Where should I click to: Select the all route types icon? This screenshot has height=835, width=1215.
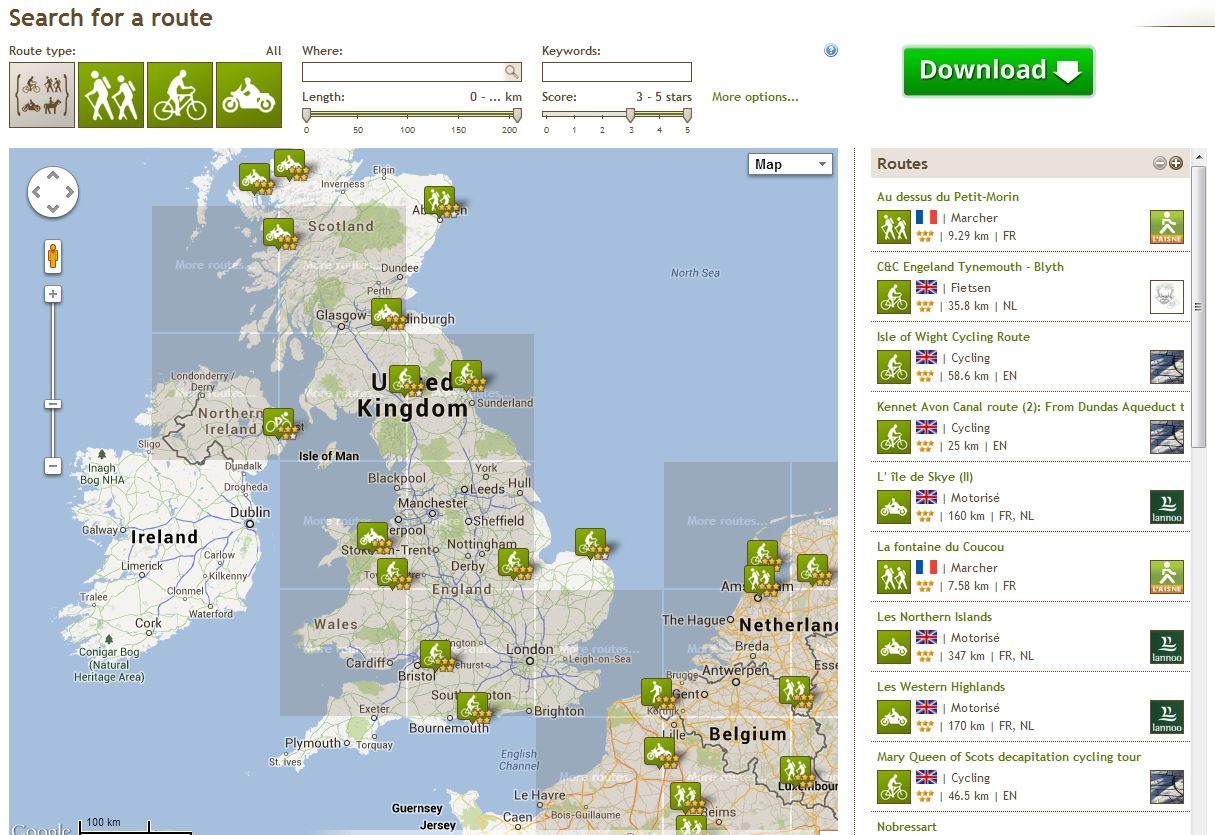[42, 95]
